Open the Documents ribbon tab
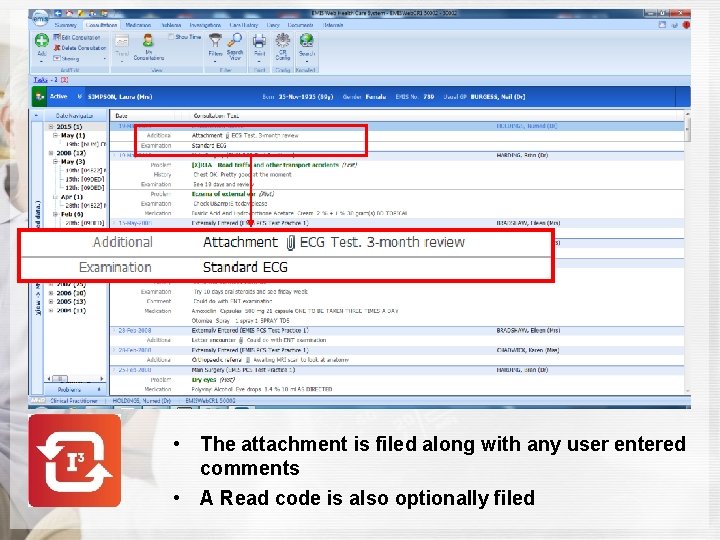The image size is (720, 540). [x=300, y=25]
